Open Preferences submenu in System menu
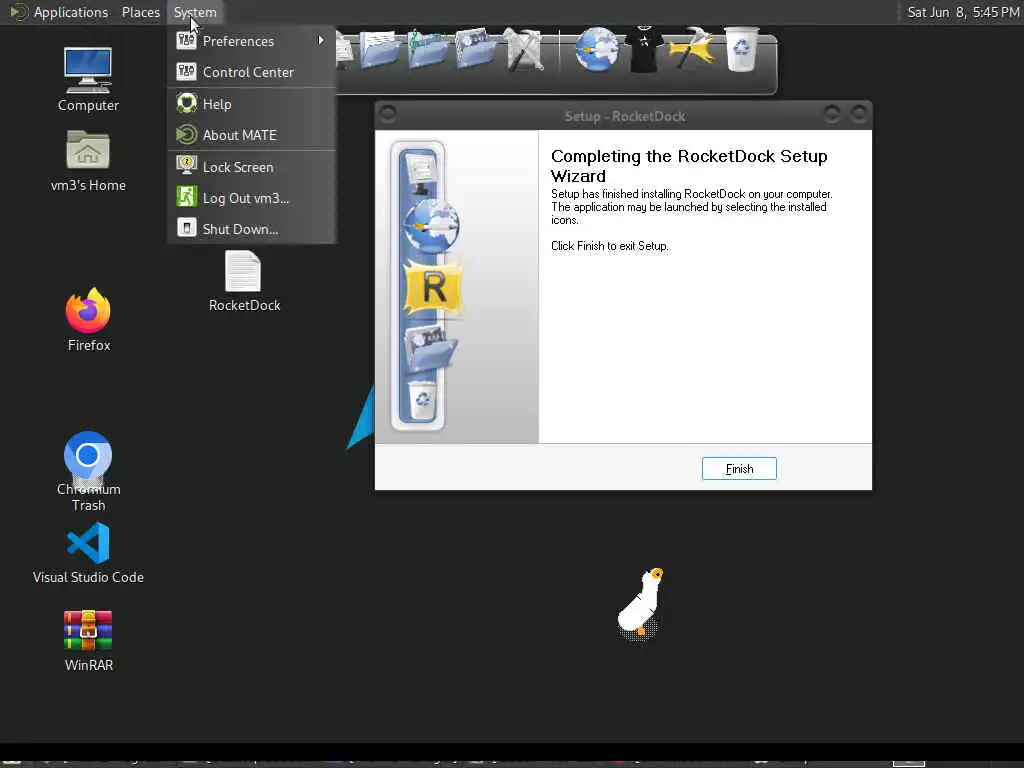1024x768 pixels. (252, 40)
